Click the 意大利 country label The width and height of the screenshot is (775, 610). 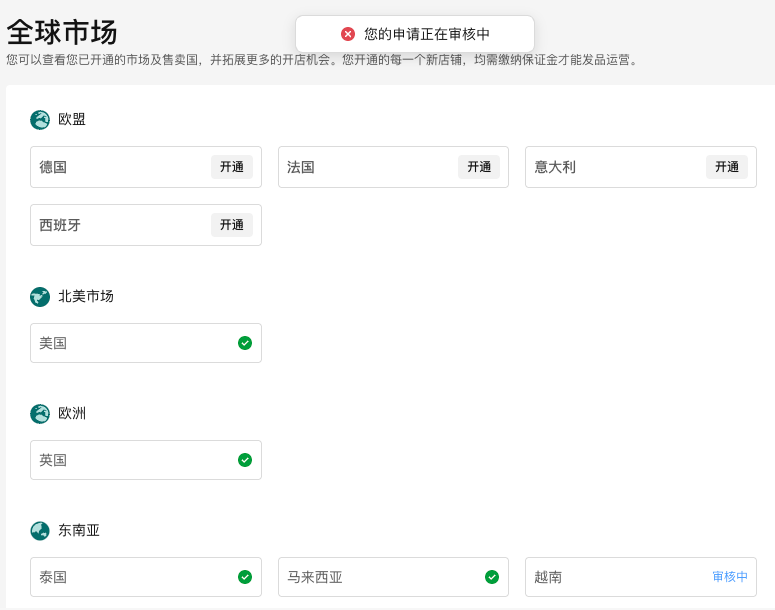555,167
